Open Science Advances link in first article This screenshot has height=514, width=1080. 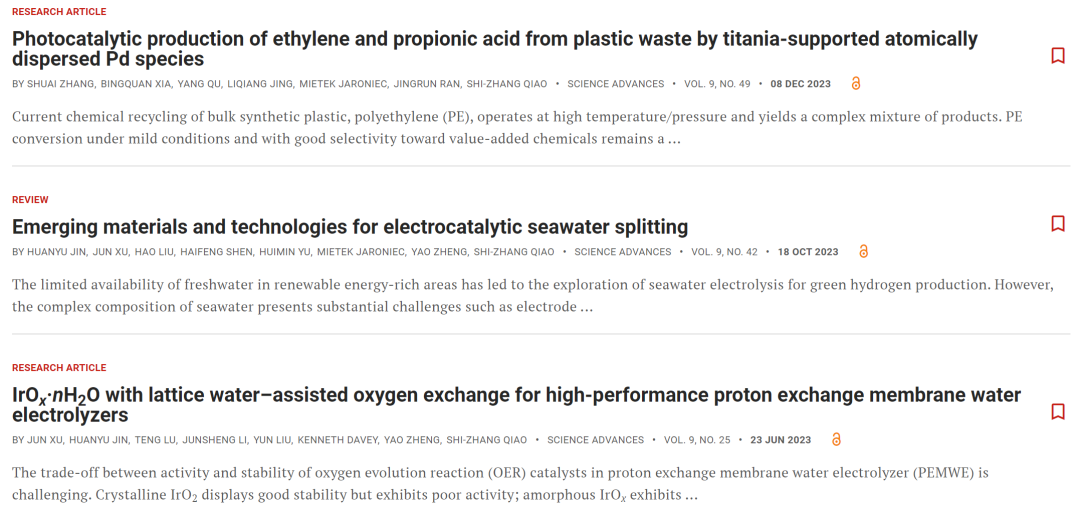pyautogui.click(x=616, y=84)
